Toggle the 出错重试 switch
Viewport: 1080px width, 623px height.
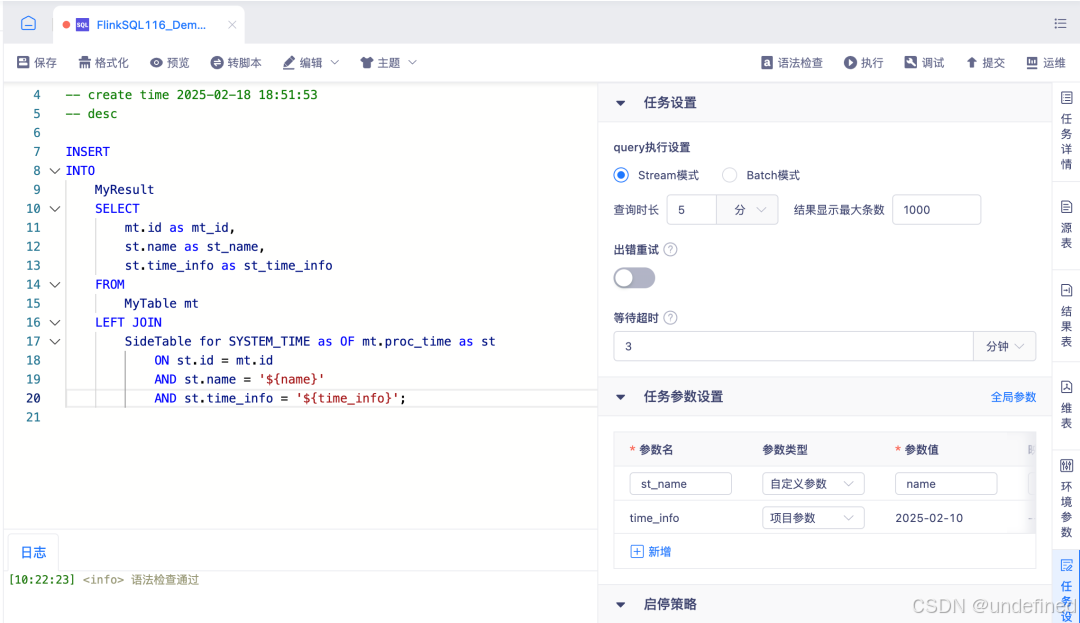(x=634, y=278)
